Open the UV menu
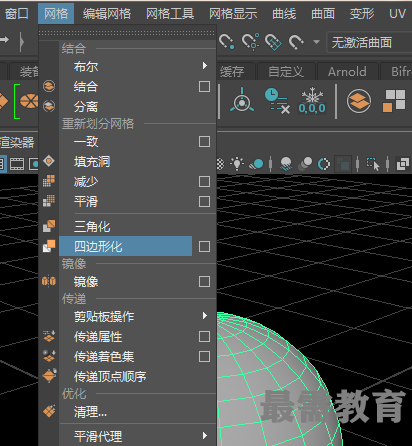412x446 pixels. tap(397, 14)
